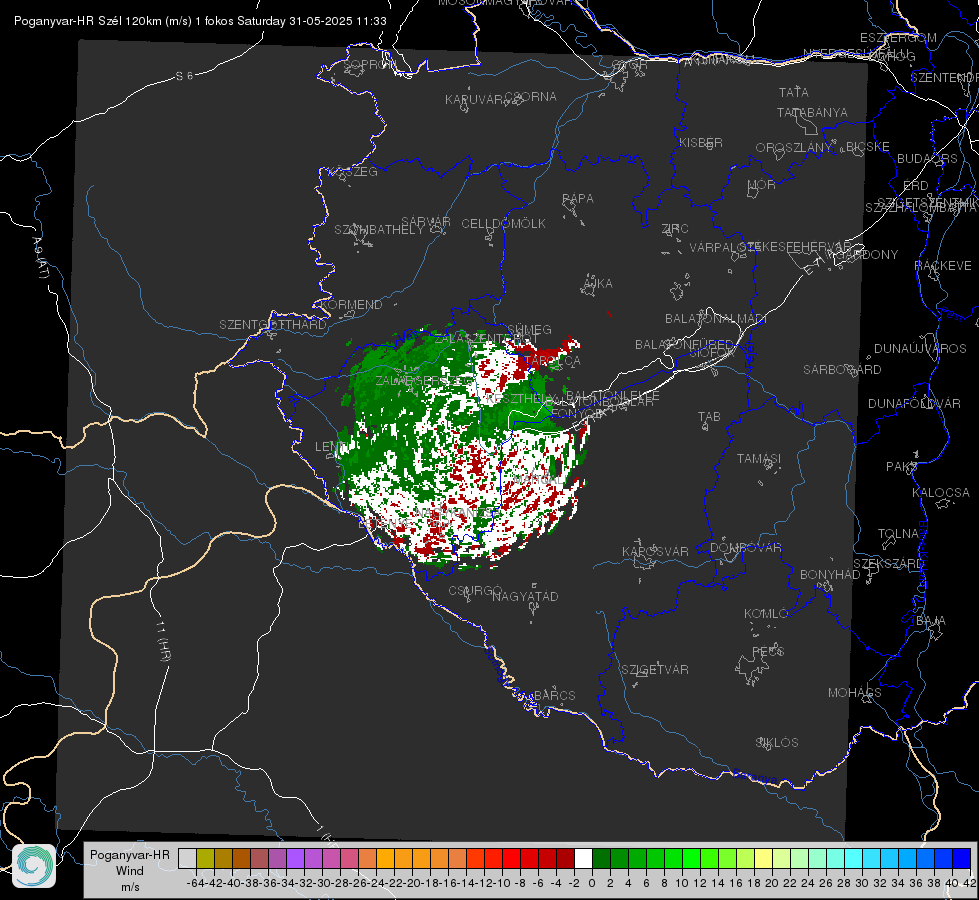Screen dimensions: 979x900
Task: Click the SZENTGOTTHARD town label
Action: coord(273,325)
